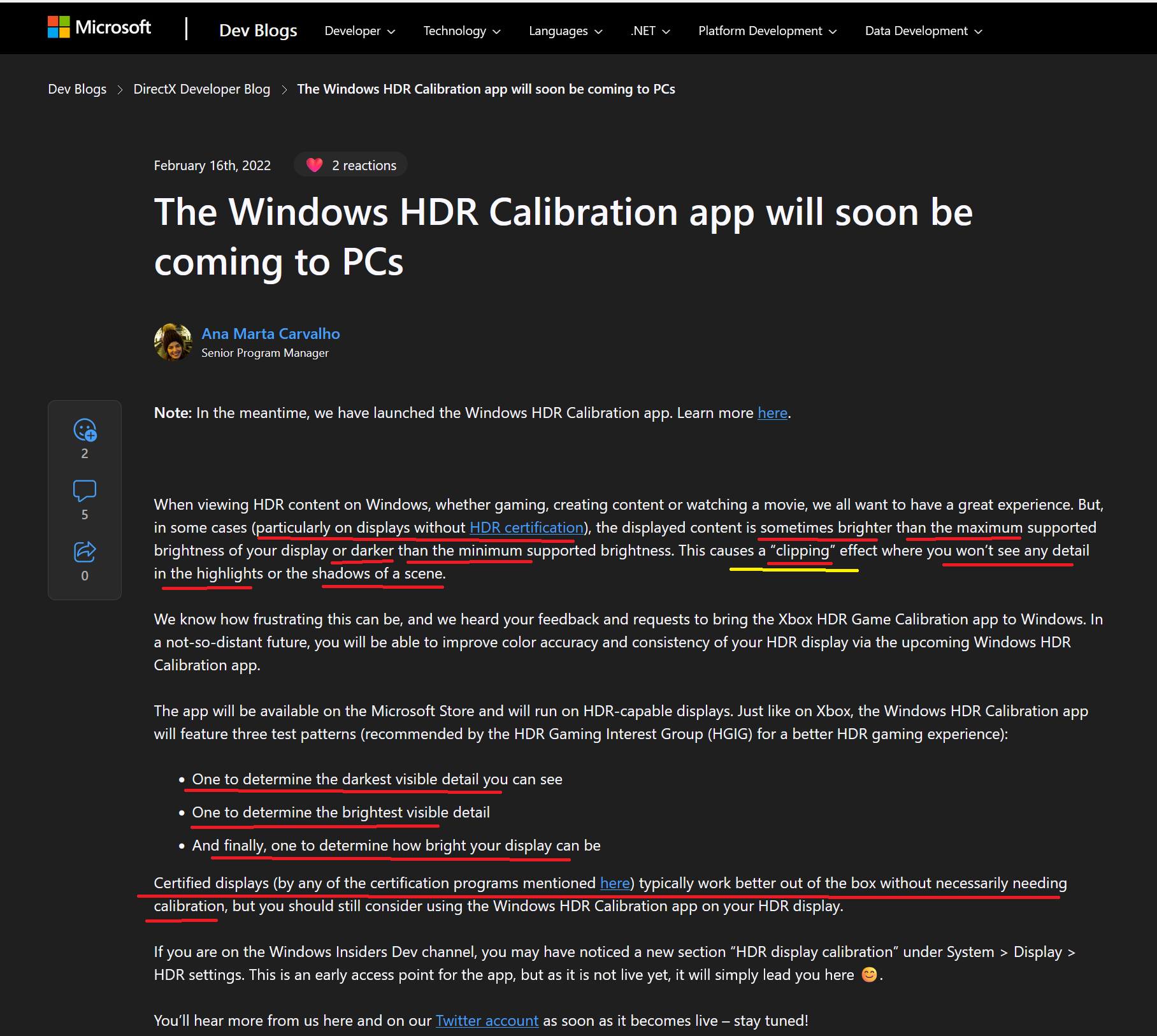The width and height of the screenshot is (1157, 1036).
Task: Click the 'here' link in the Note paragraph
Action: pos(772,412)
